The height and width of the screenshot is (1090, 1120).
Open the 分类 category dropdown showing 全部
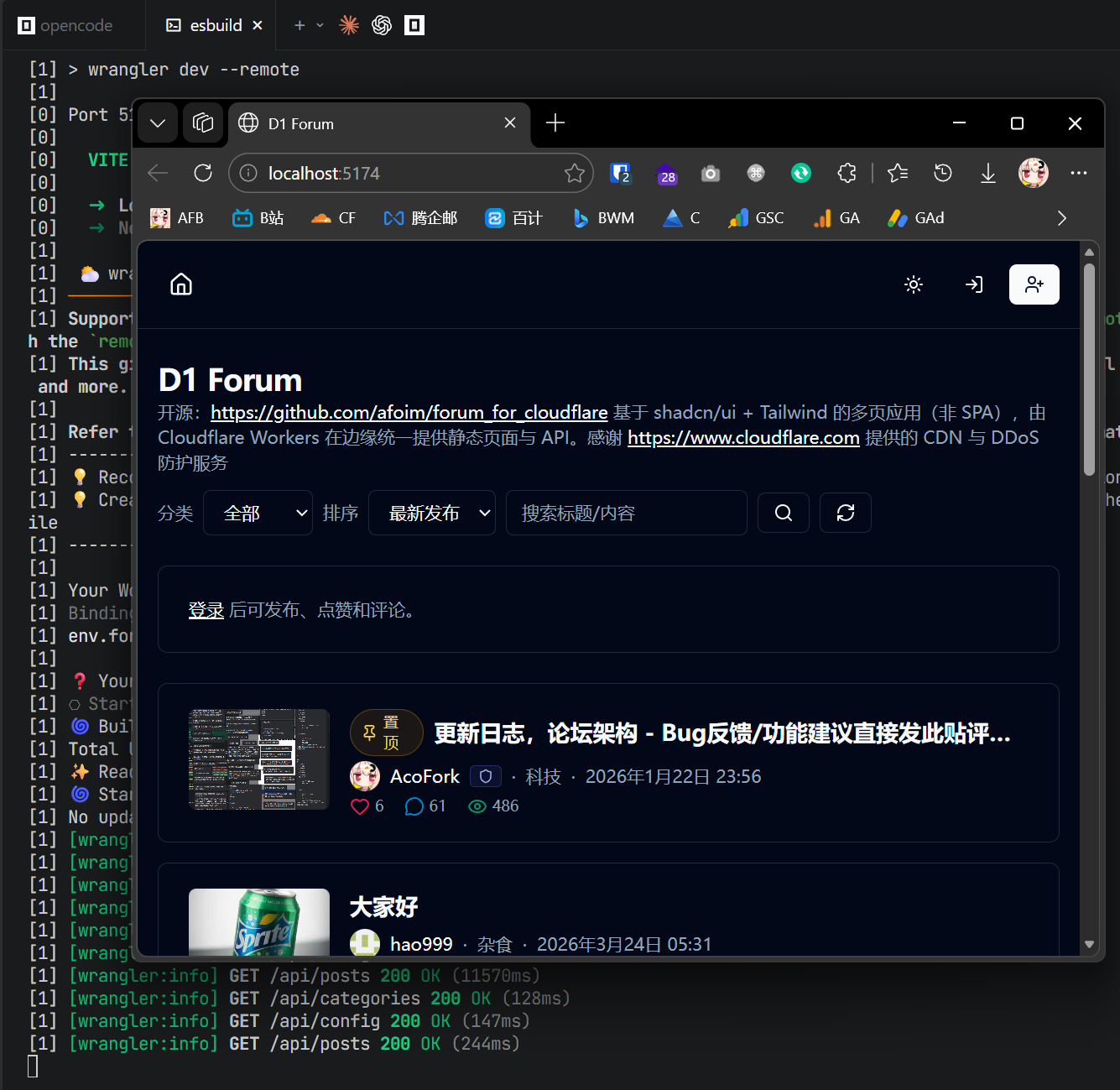coord(258,513)
